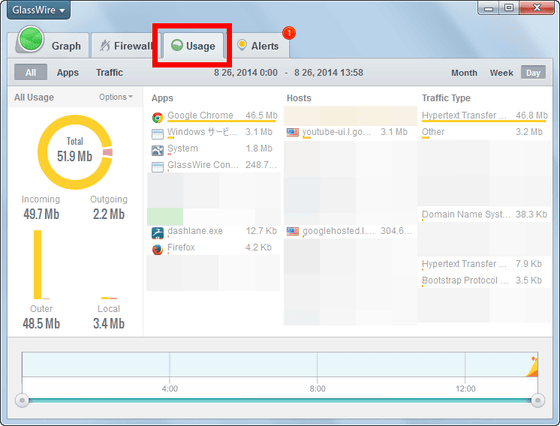
Task: Click the Alerts tab yellow pin icon
Action: 242,45
